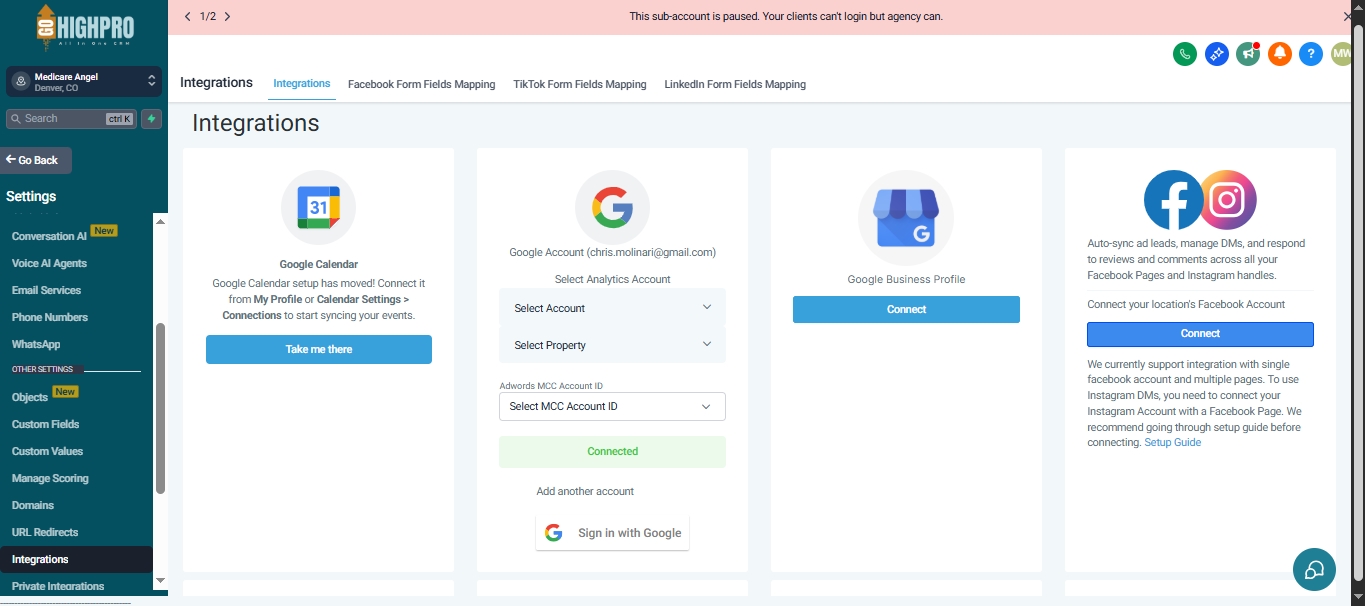Click inside the sidebar search field
The height and width of the screenshot is (606, 1365).
click(x=70, y=118)
